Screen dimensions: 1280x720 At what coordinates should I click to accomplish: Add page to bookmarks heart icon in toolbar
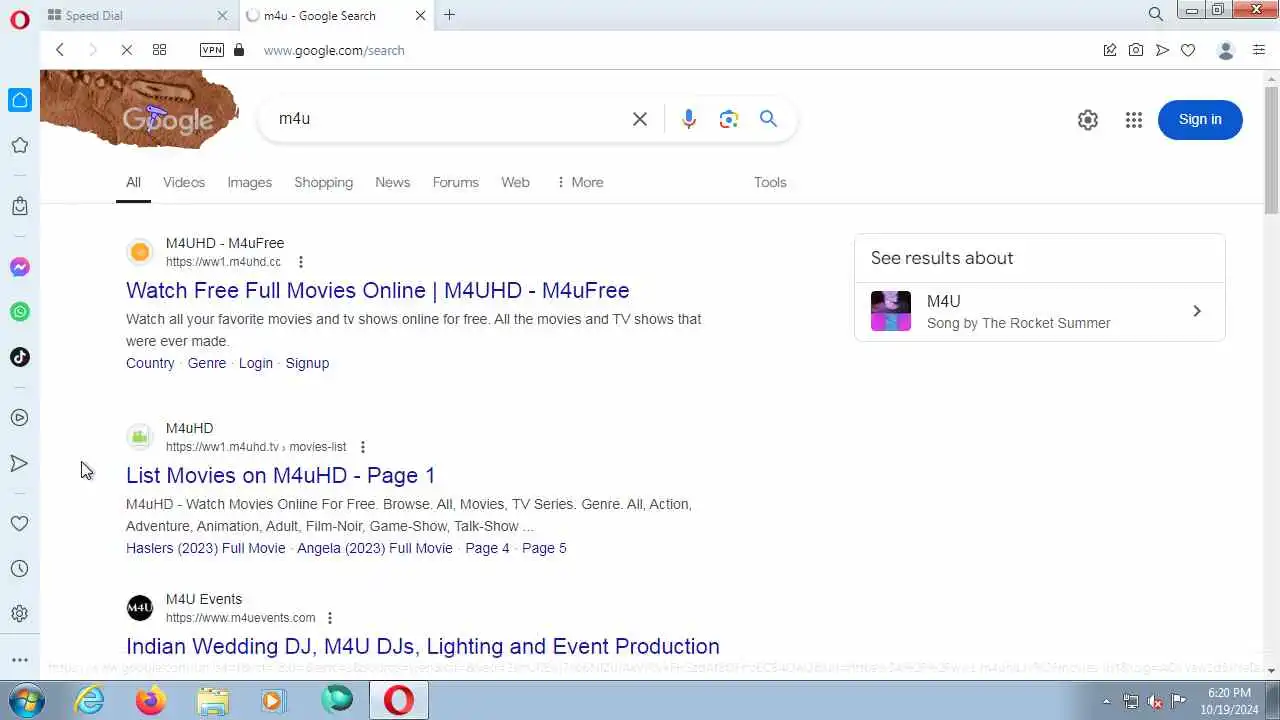[x=1188, y=50]
